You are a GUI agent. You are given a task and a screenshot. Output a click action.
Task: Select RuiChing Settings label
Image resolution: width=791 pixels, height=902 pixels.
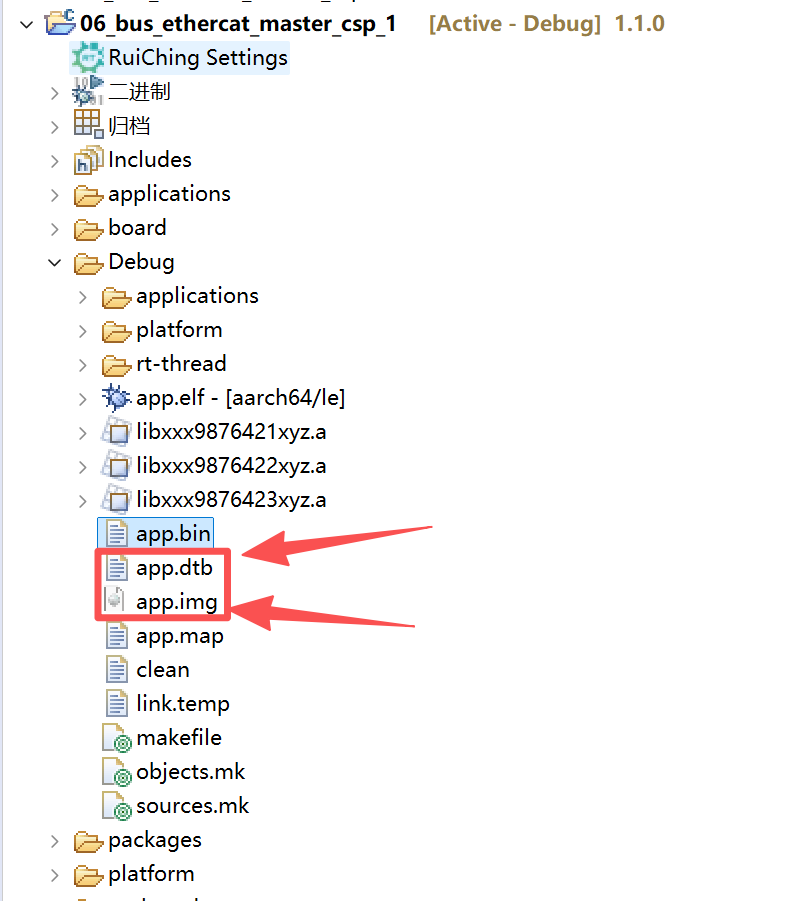(198, 58)
